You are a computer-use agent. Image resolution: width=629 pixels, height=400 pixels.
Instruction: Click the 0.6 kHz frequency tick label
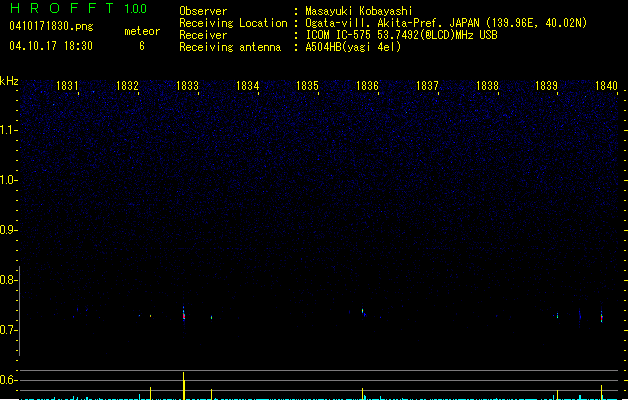7,380
